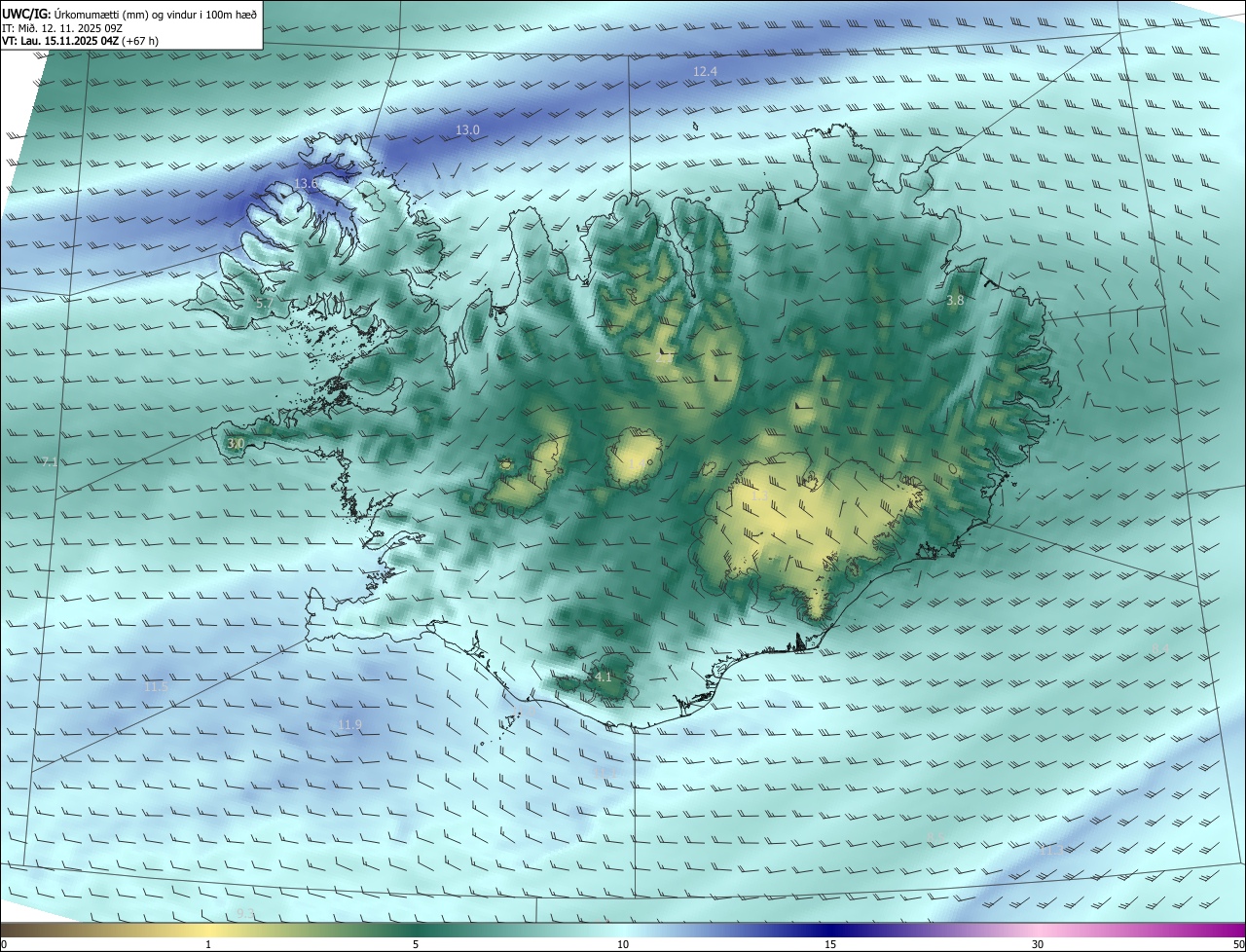Click the 1 tick on the color scale

[x=208, y=944]
